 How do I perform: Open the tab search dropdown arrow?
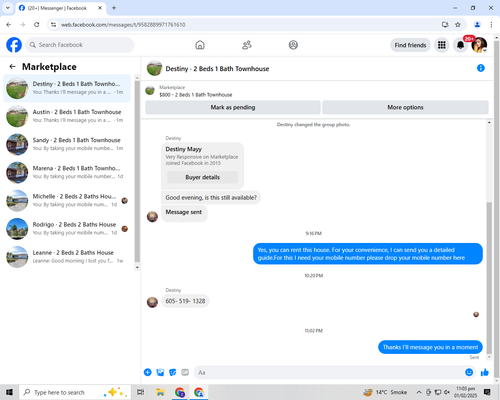(8, 8)
